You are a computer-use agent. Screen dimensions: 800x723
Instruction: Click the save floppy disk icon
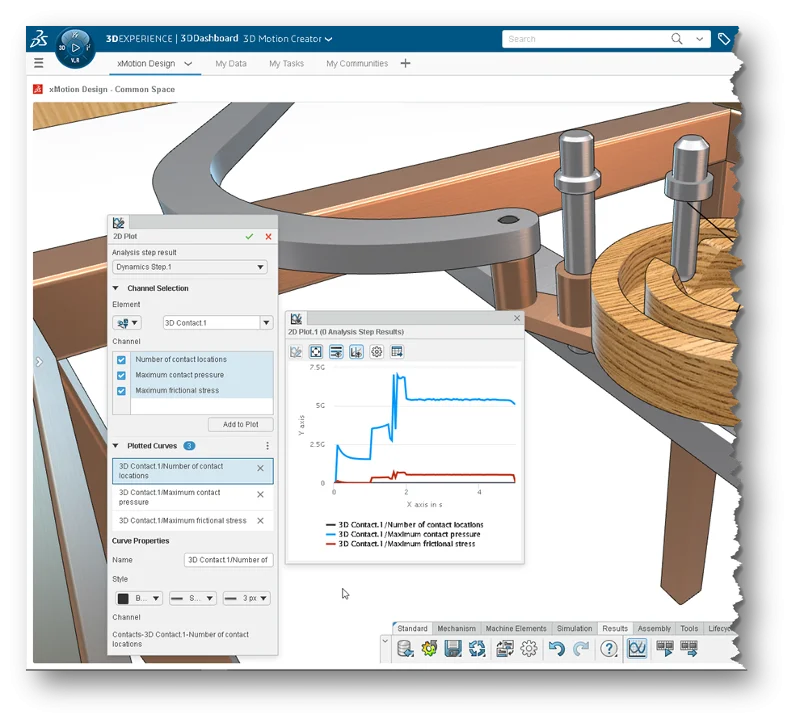(453, 649)
